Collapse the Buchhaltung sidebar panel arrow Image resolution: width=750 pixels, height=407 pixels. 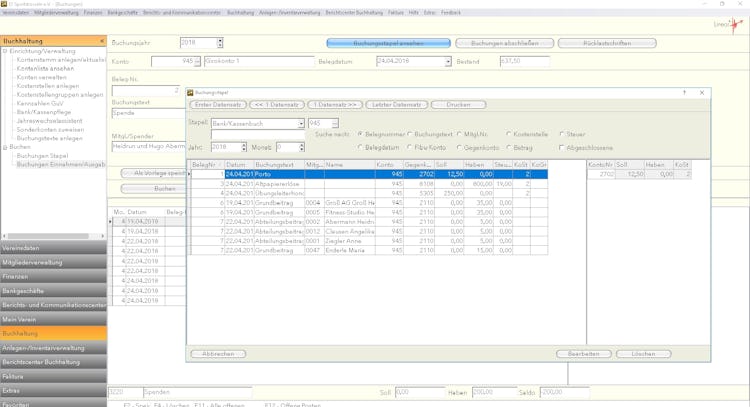[x=101, y=40]
